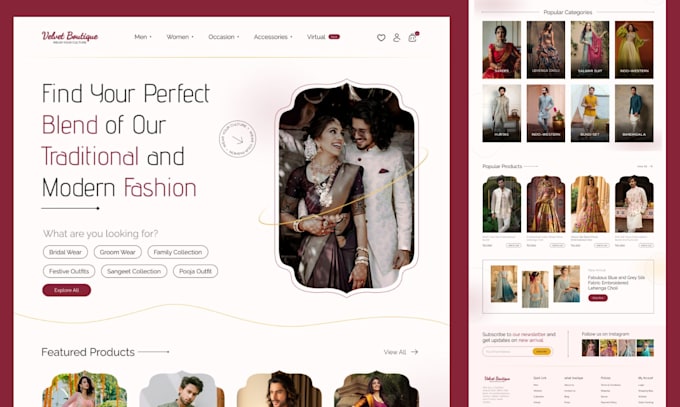Image resolution: width=680 pixels, height=407 pixels.
Task: Open second Featured Products card, man with short hair
Action: (182, 389)
